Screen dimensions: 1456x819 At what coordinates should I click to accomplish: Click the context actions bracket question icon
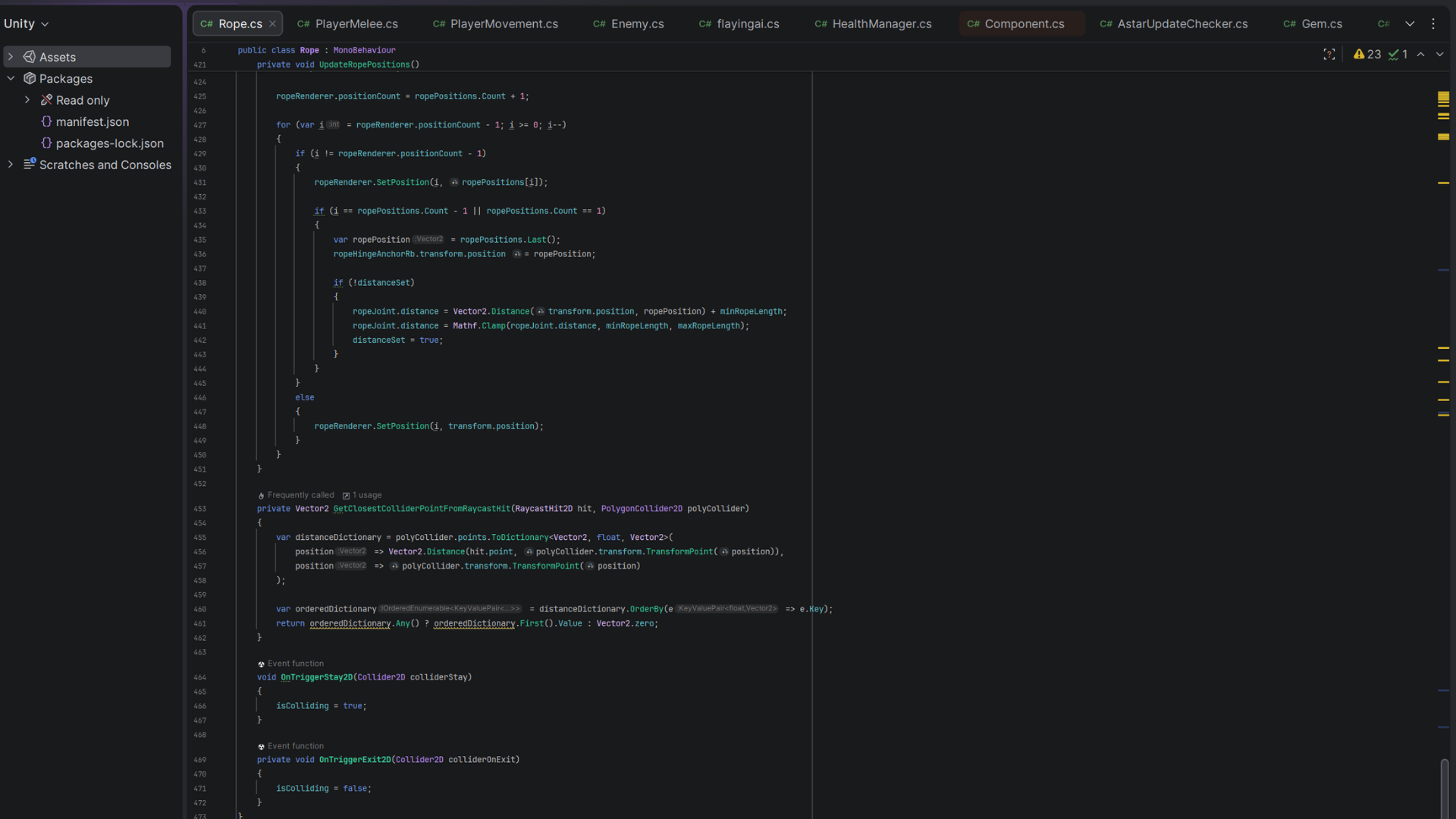[x=1329, y=55]
